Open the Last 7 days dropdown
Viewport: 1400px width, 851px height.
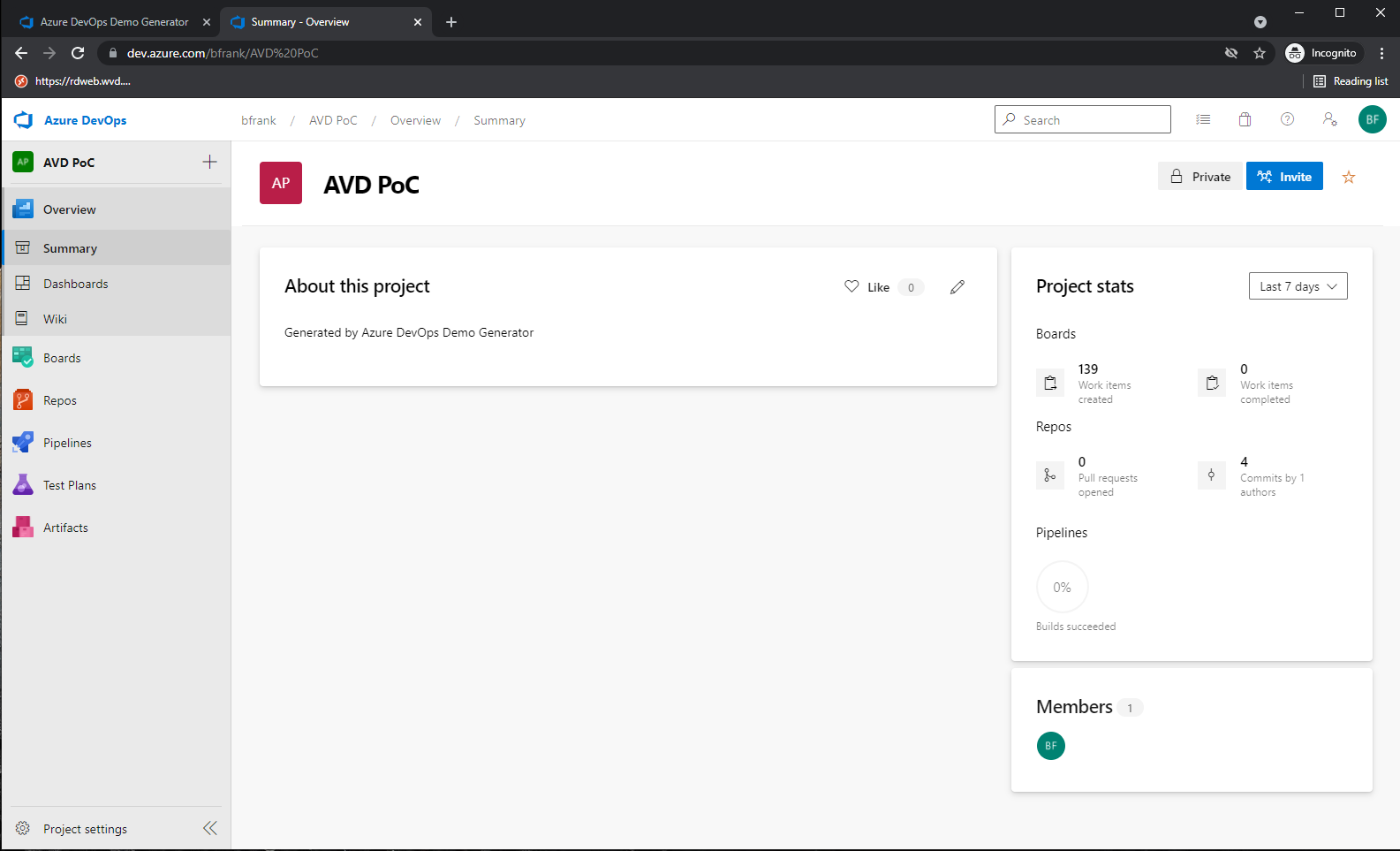1298,286
